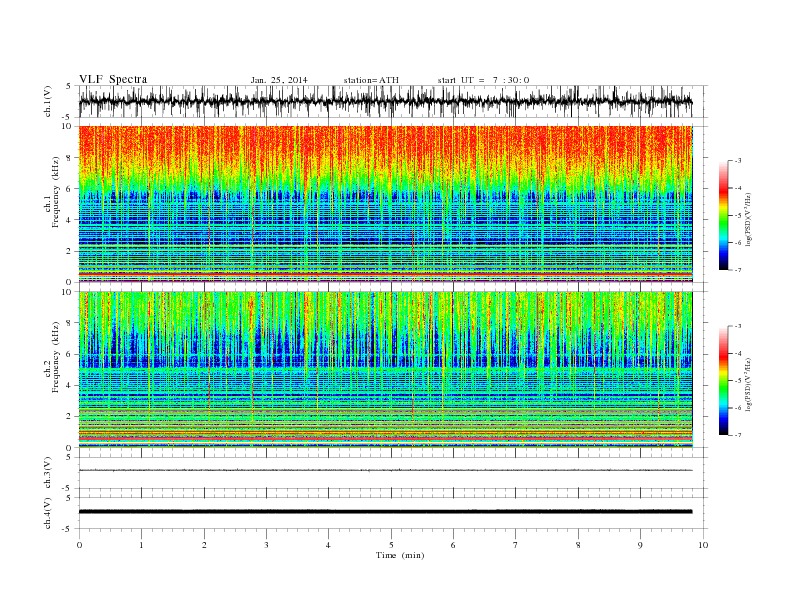
Task: Click the "6" kHz tick on ch.2 spectrogram
Action: click(69, 354)
